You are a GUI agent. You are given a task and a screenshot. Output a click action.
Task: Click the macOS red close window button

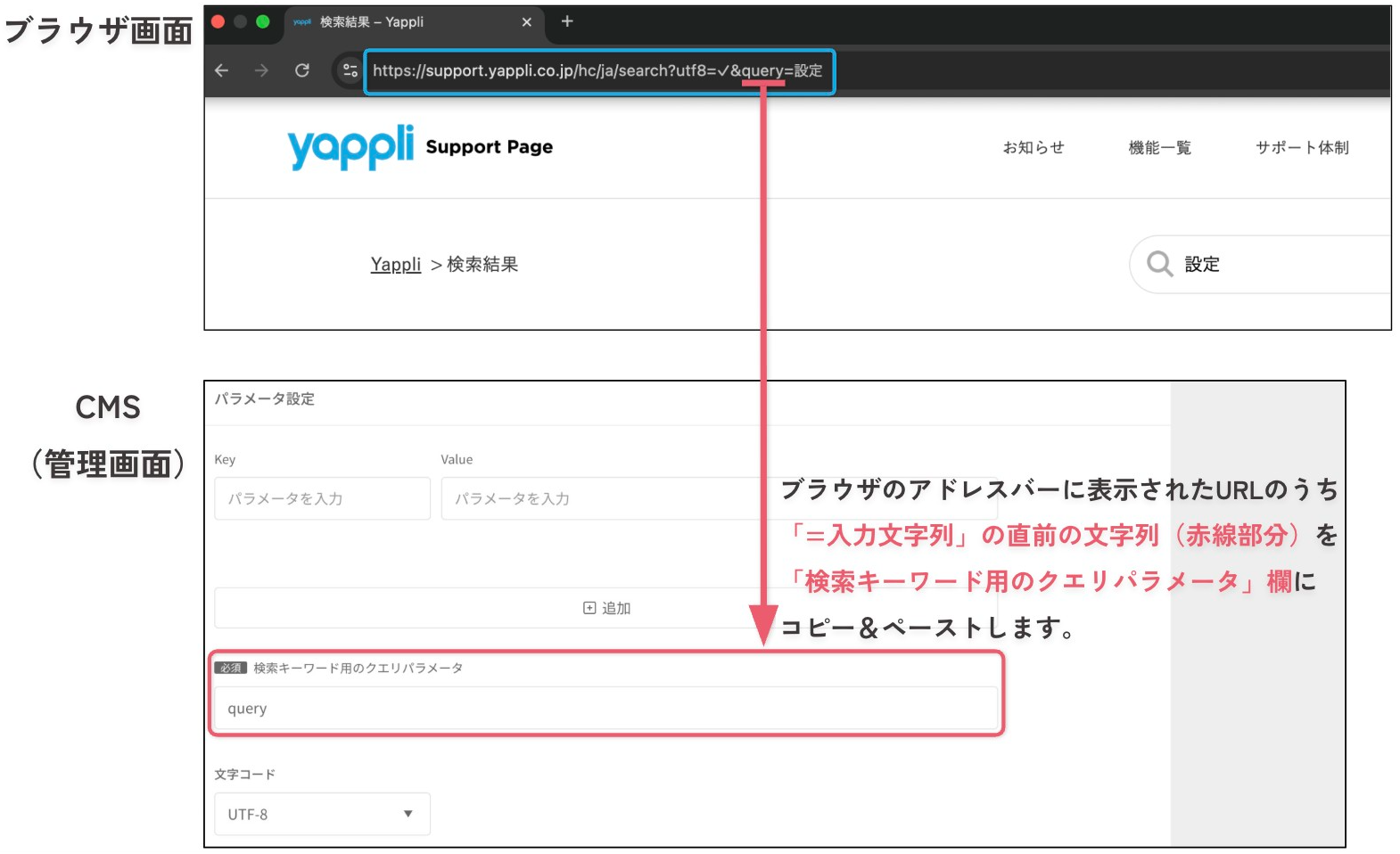pyautogui.click(x=218, y=21)
